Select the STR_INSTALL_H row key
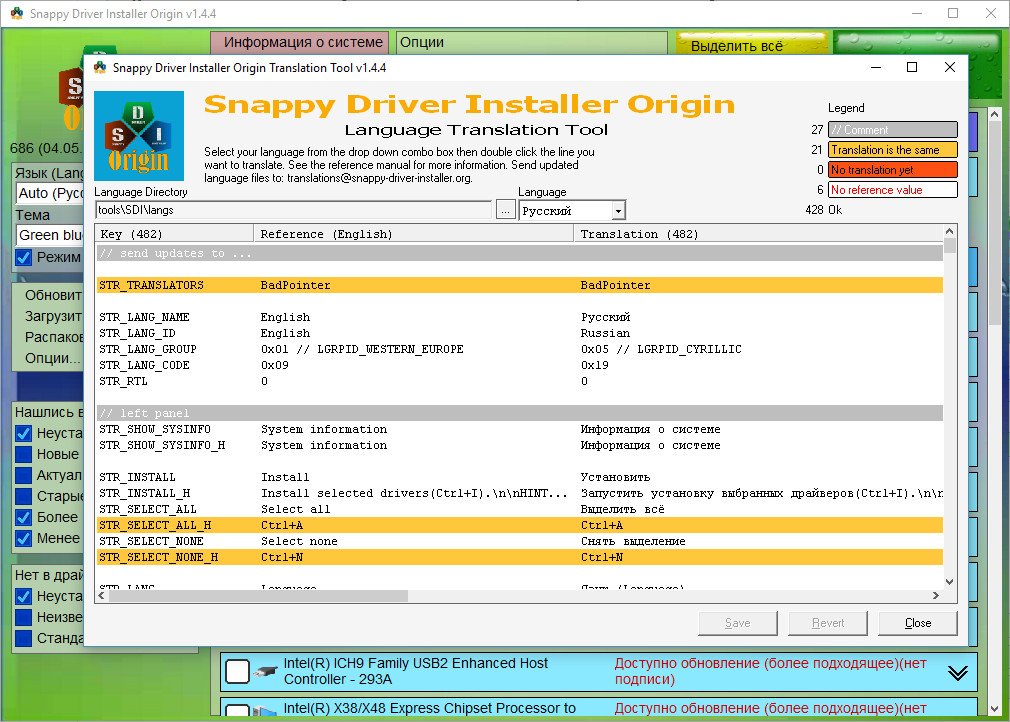The width and height of the screenshot is (1010, 722). coord(145,493)
